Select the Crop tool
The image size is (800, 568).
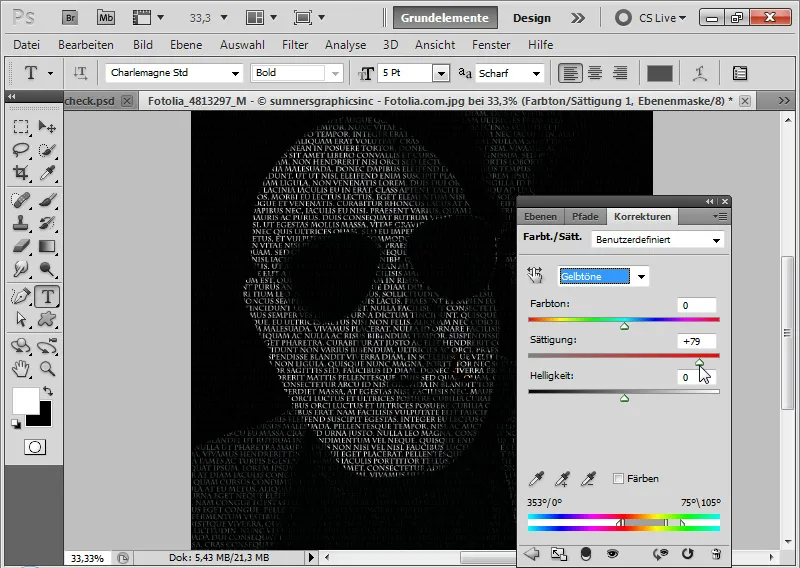(21, 172)
